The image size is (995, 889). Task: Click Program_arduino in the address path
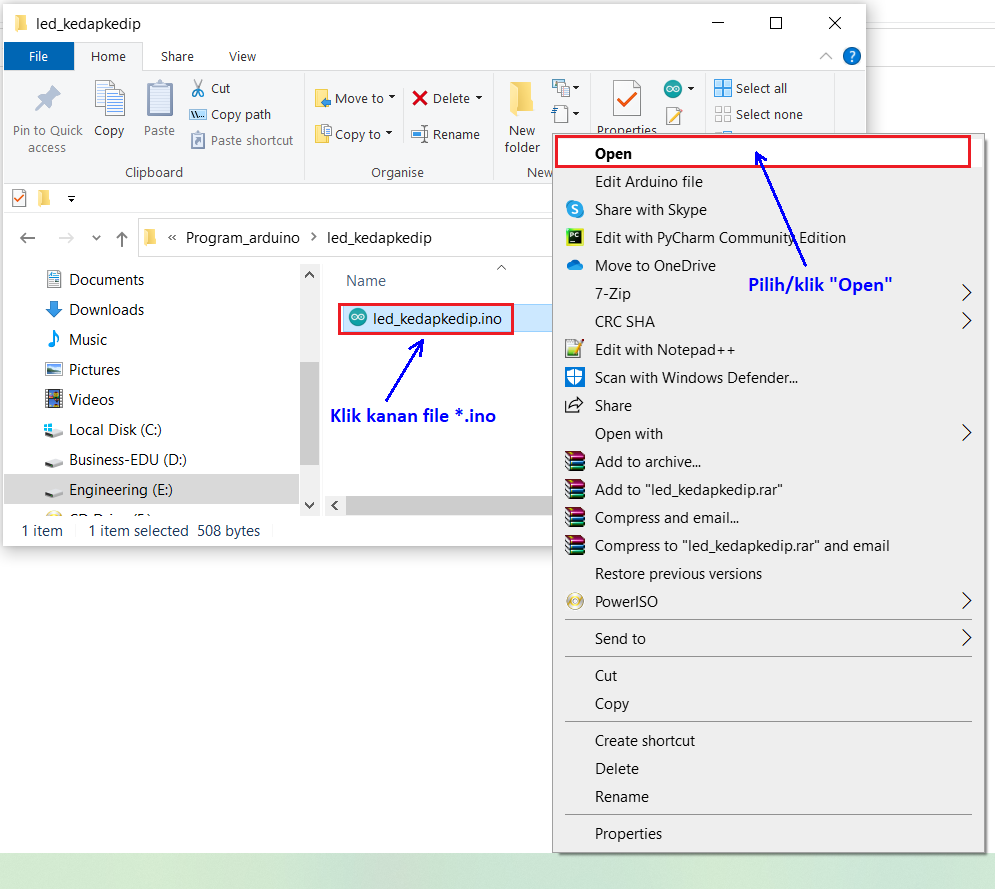242,238
